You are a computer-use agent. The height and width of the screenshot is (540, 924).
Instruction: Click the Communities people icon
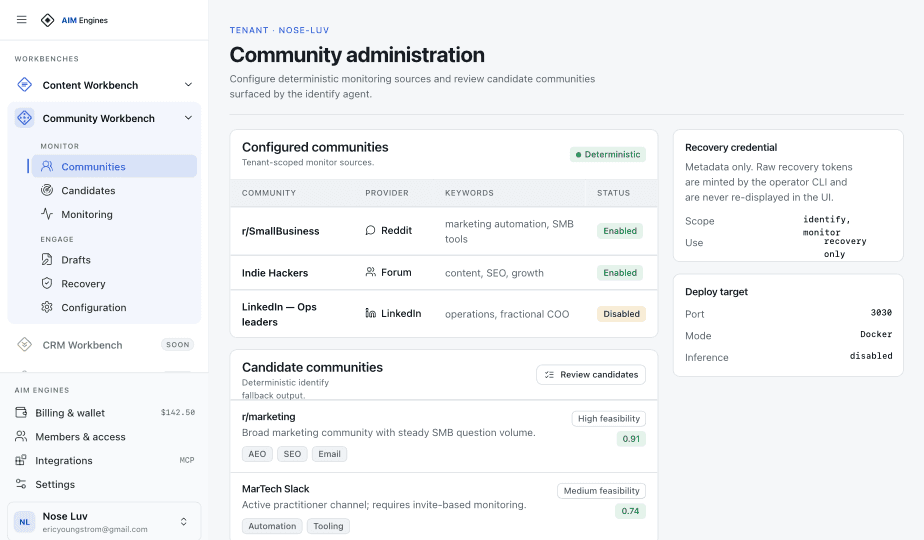(x=47, y=166)
